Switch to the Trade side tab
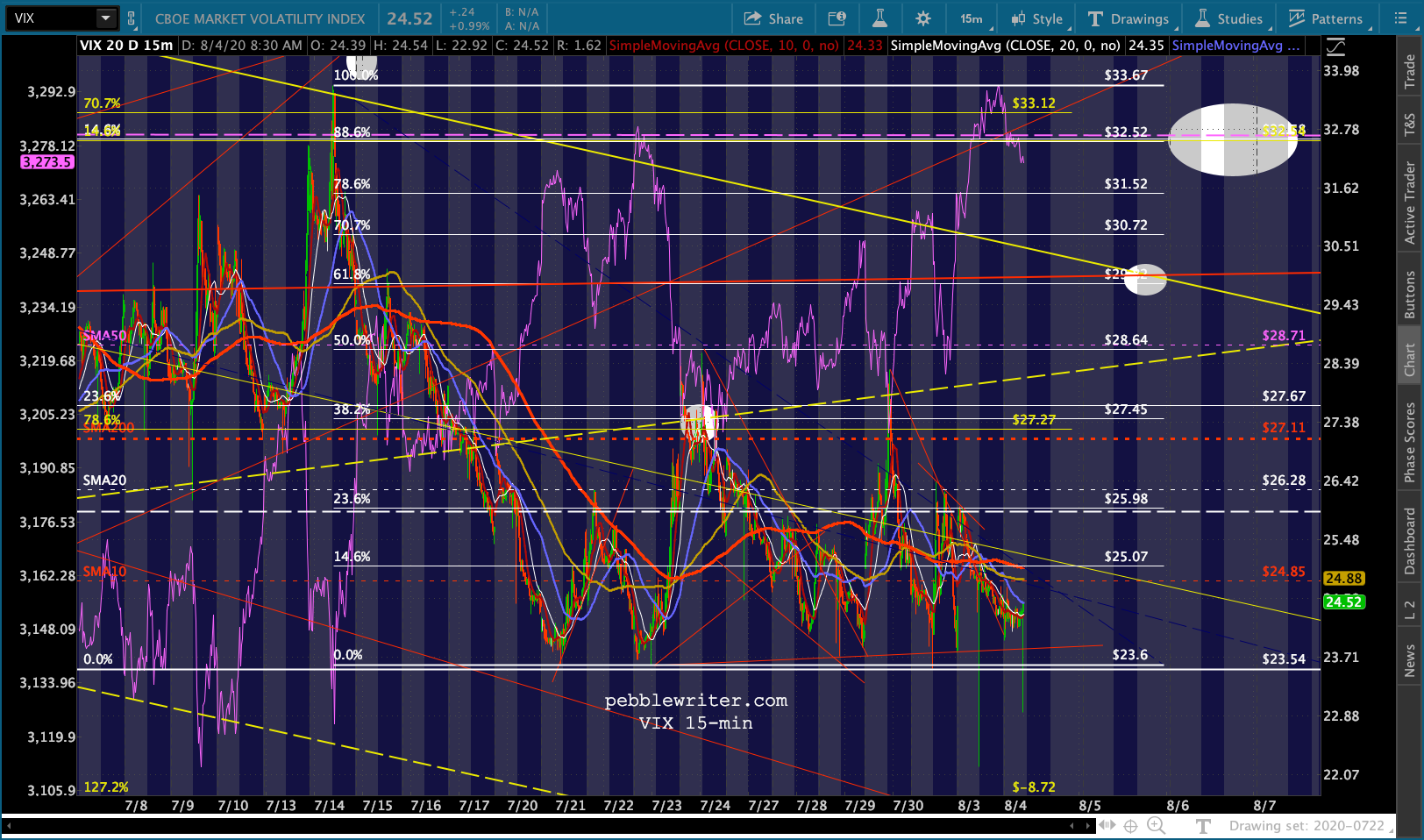1424x840 pixels. pos(1410,71)
